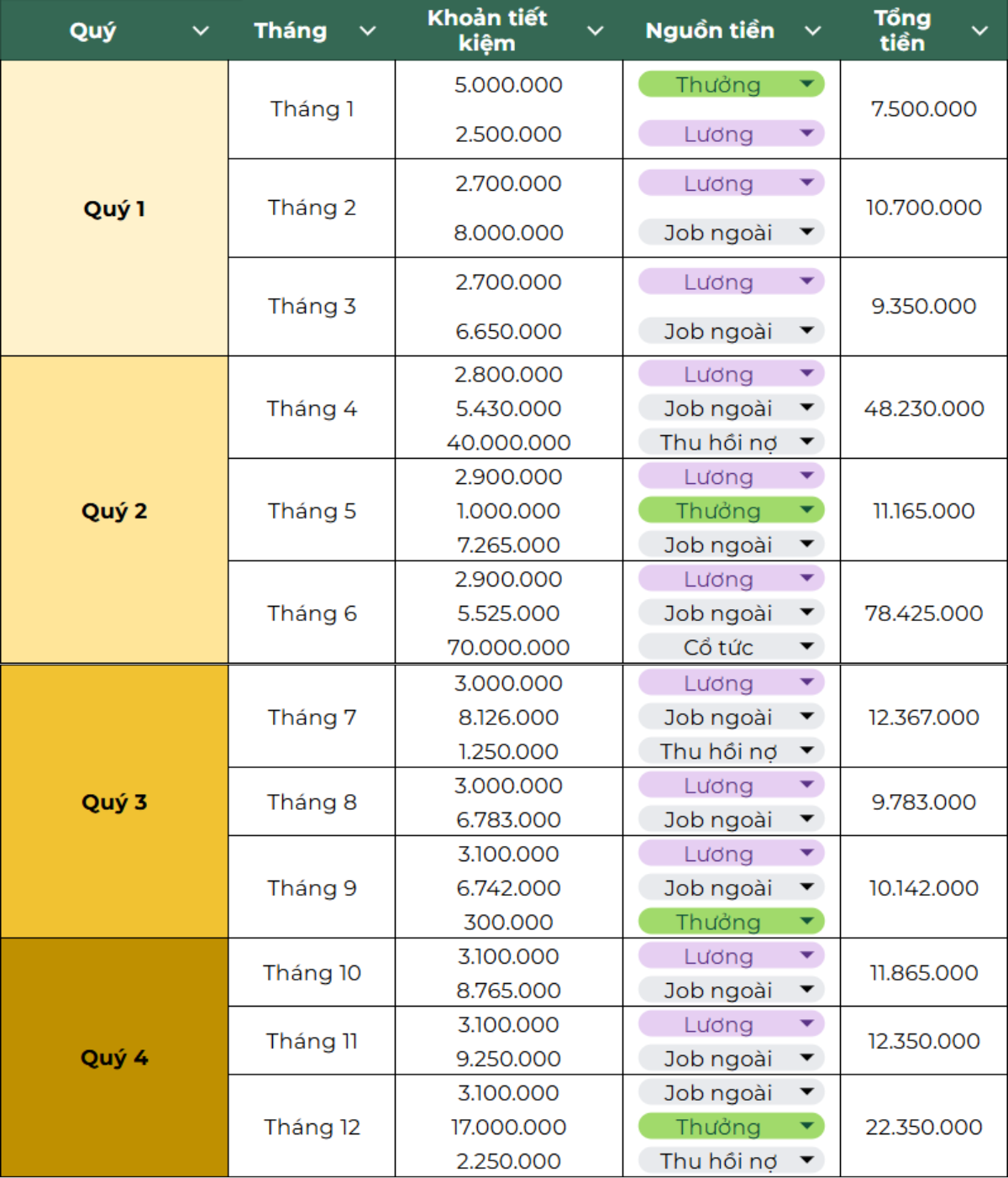The height and width of the screenshot is (1178, 1008).
Task: Click the Tháng 10 month cell
Action: point(312,972)
